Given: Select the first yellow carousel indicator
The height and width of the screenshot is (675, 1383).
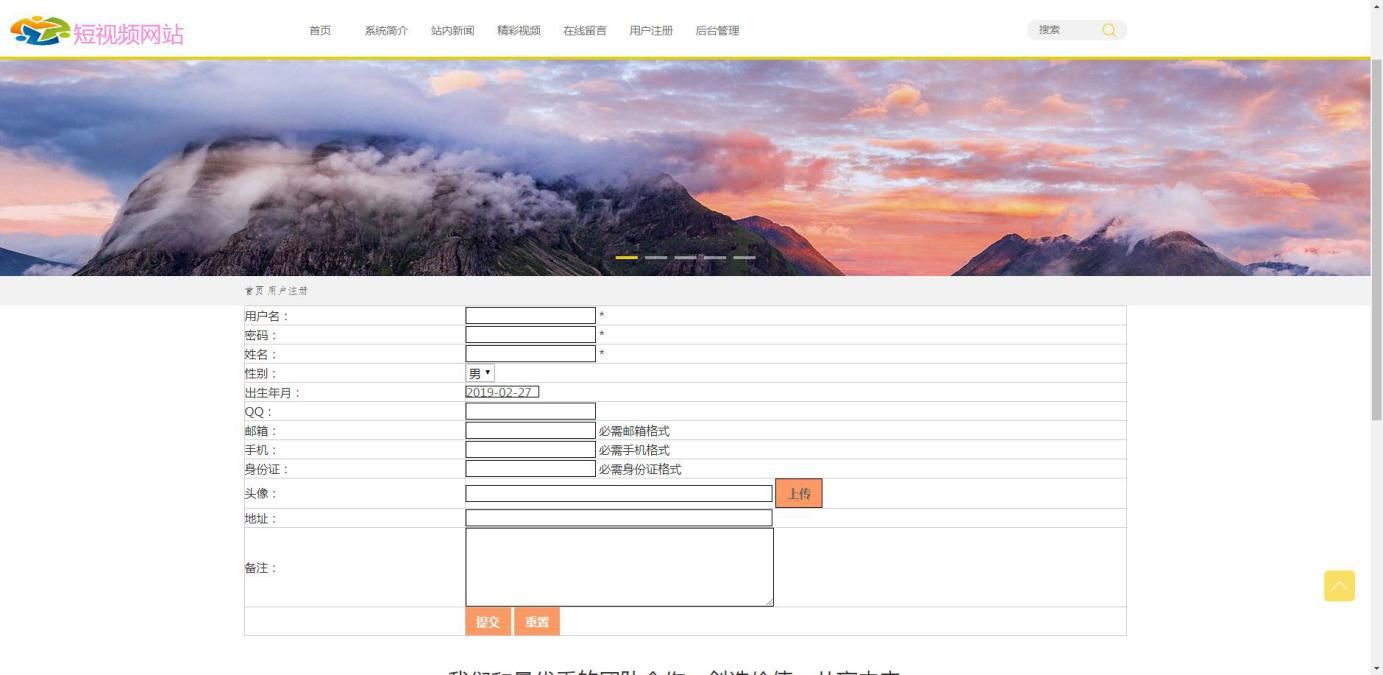Looking at the screenshot, I should pos(626,258).
